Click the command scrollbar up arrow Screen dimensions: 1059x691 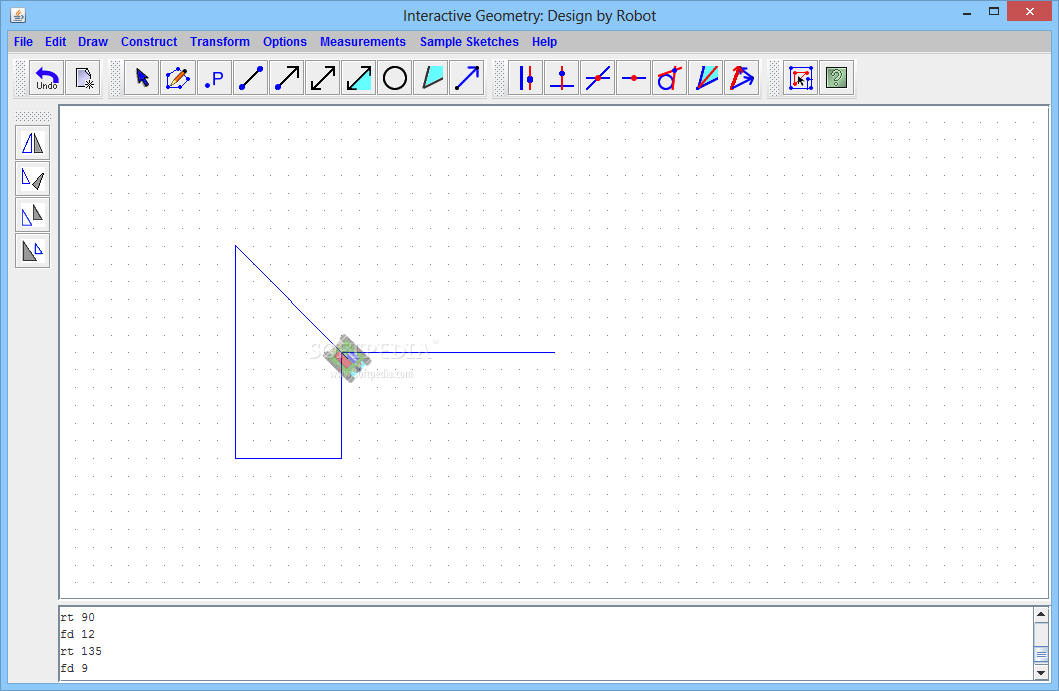click(1041, 615)
